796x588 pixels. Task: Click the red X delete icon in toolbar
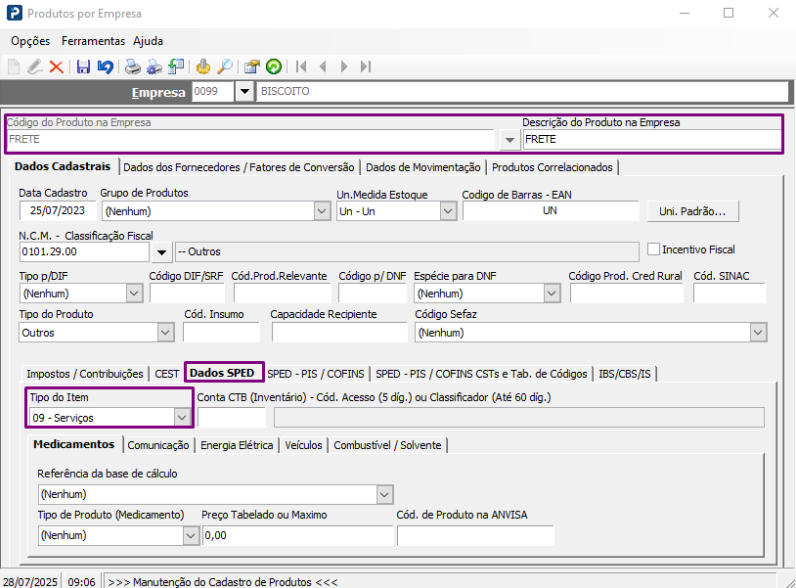pos(56,67)
